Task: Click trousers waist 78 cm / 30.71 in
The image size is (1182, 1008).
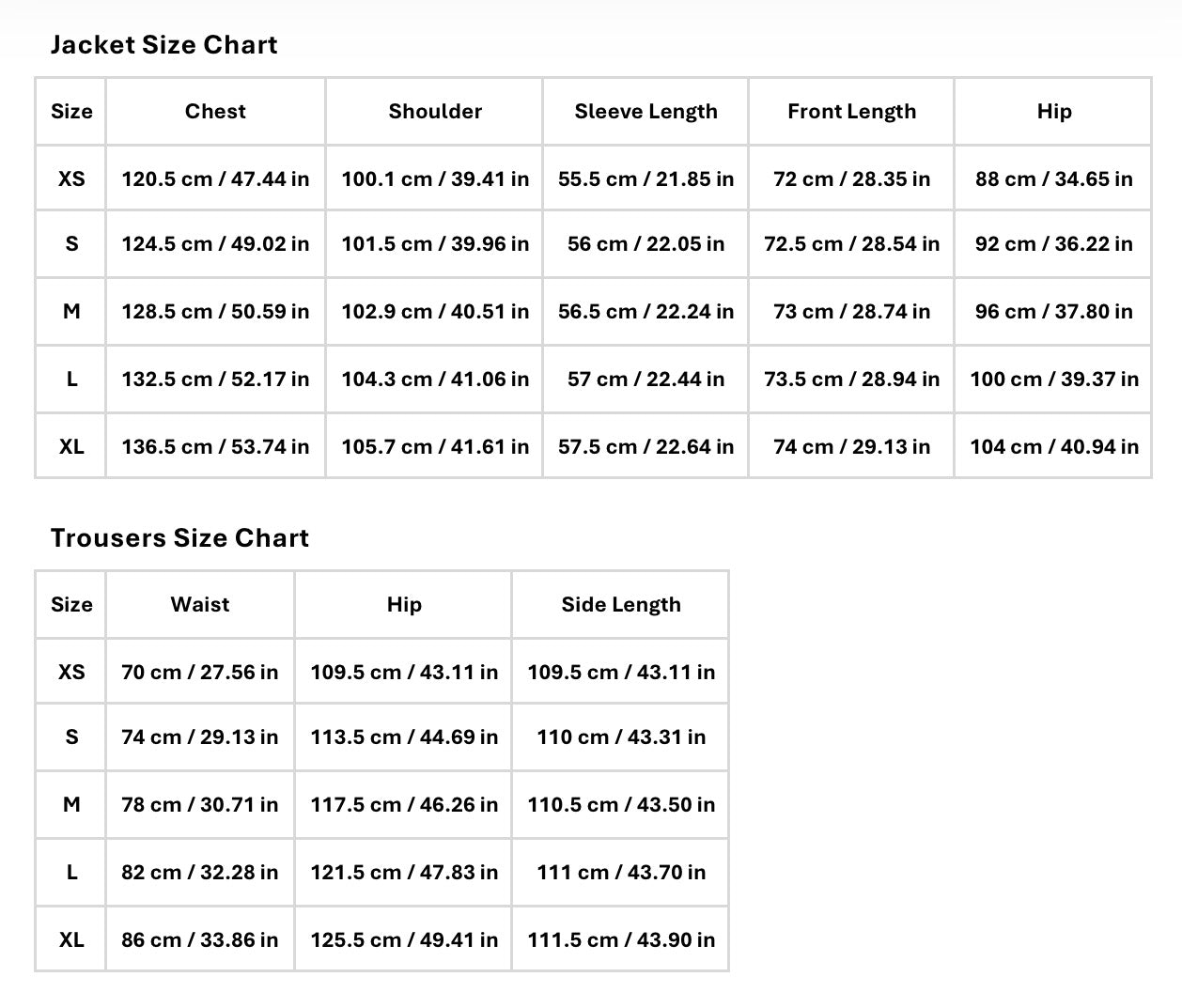Action: 200,804
